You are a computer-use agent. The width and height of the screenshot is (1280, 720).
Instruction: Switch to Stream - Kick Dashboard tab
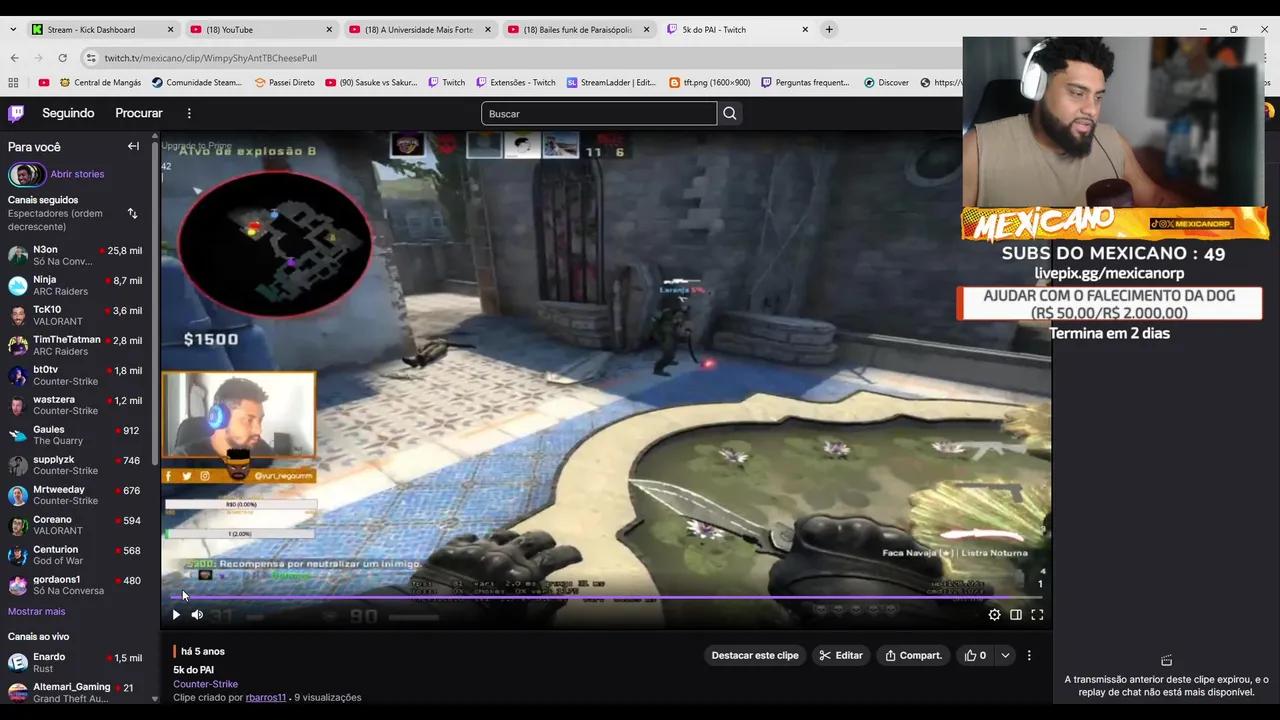(104, 29)
